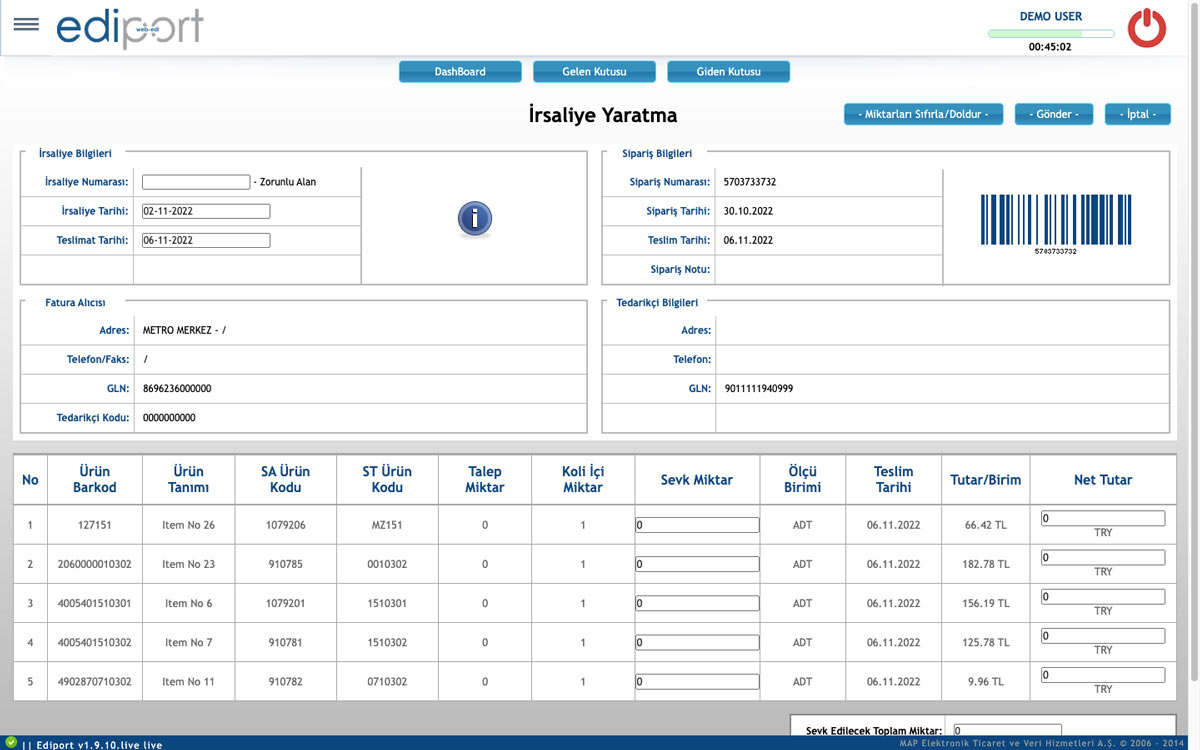Click the green status check icon
Viewport: 1200px width, 750px height.
click(x=11, y=742)
